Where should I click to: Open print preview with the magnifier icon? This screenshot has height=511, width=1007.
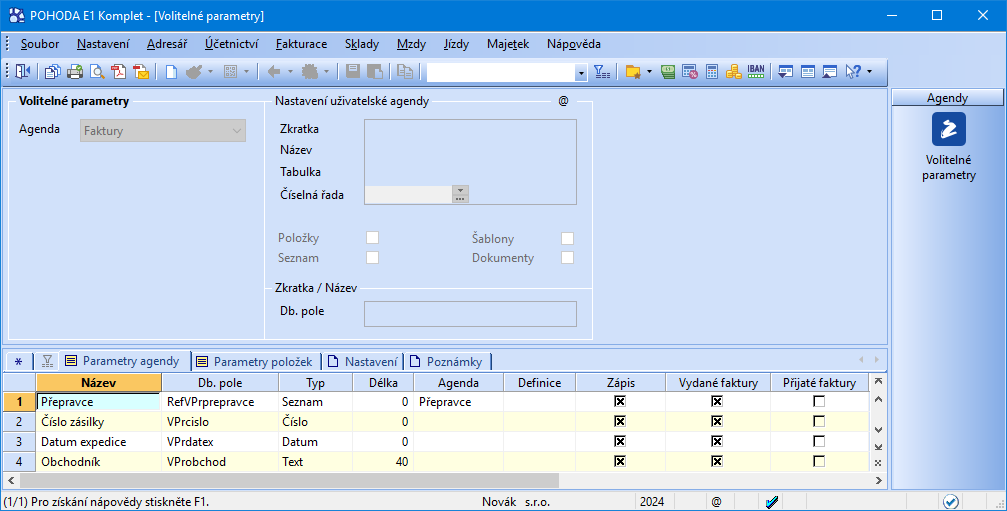point(97,72)
